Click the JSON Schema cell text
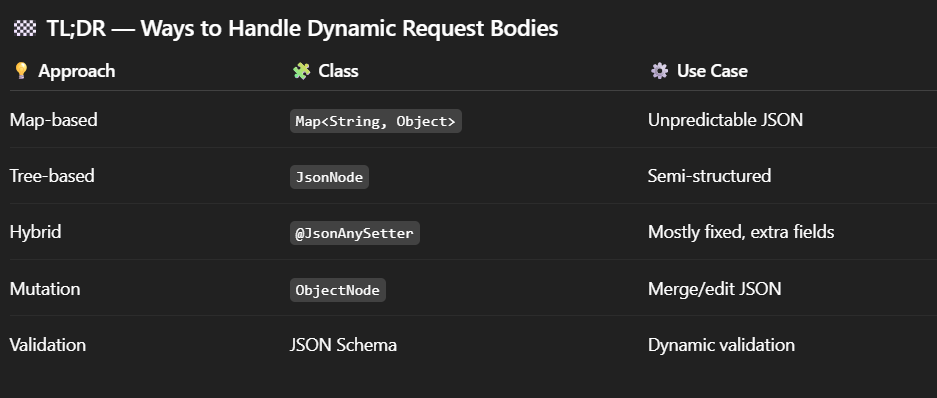The height and width of the screenshot is (398, 937). (x=343, y=345)
